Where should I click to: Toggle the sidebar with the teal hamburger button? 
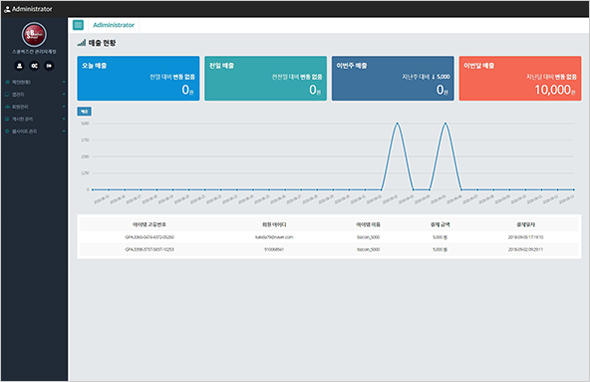(78, 25)
